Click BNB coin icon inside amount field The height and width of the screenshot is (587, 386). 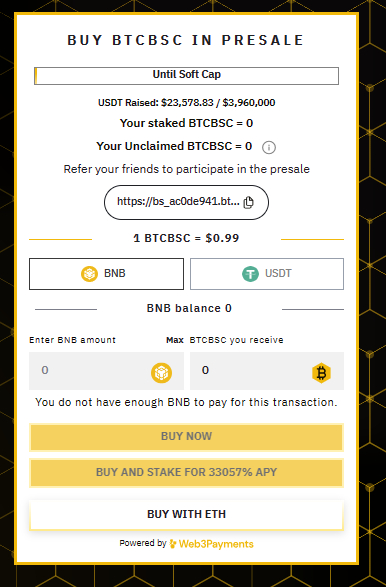point(161,373)
